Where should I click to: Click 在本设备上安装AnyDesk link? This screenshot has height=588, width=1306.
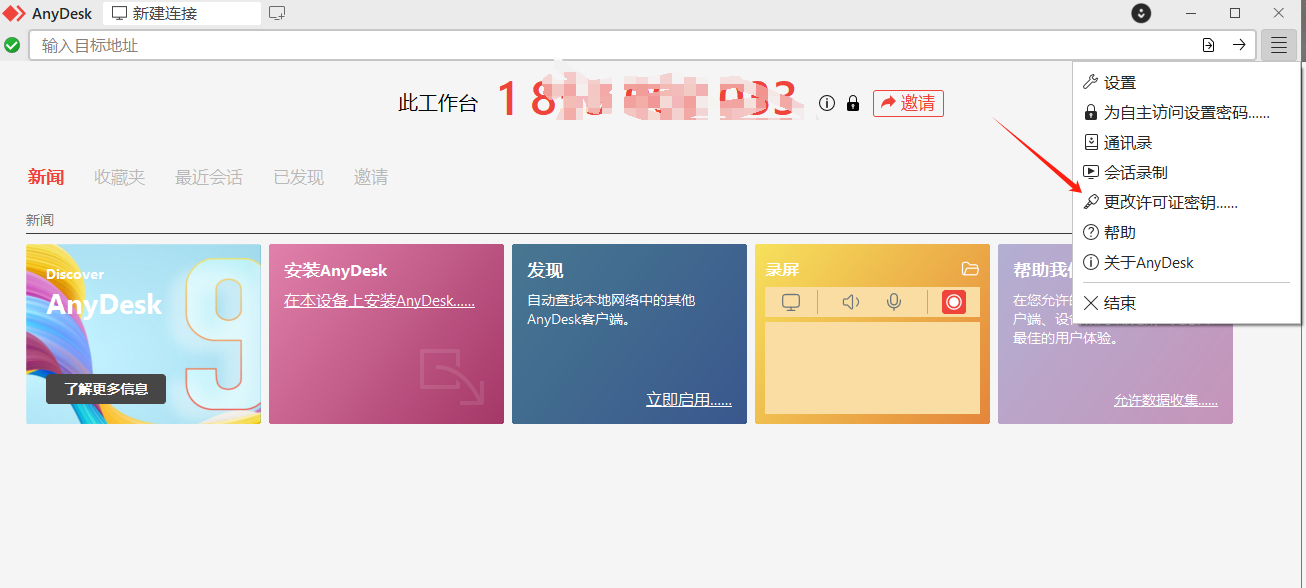tap(380, 300)
